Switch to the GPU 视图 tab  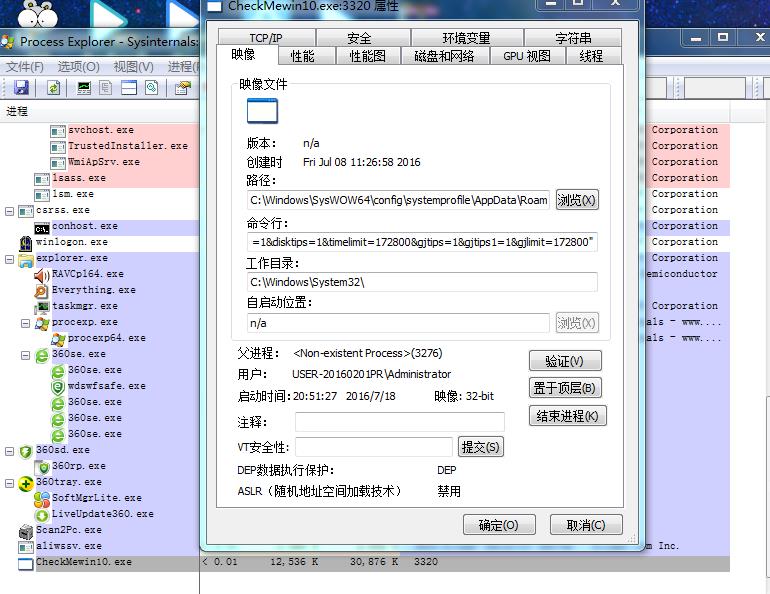pyautogui.click(x=527, y=56)
